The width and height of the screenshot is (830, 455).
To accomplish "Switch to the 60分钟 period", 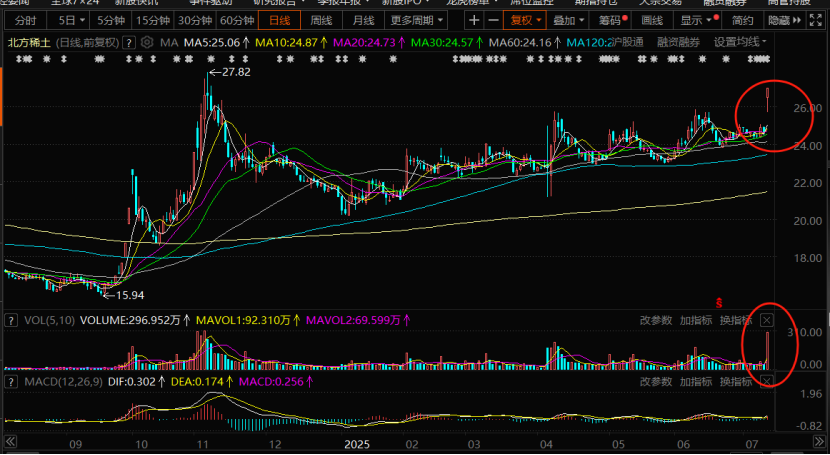I will (237, 21).
